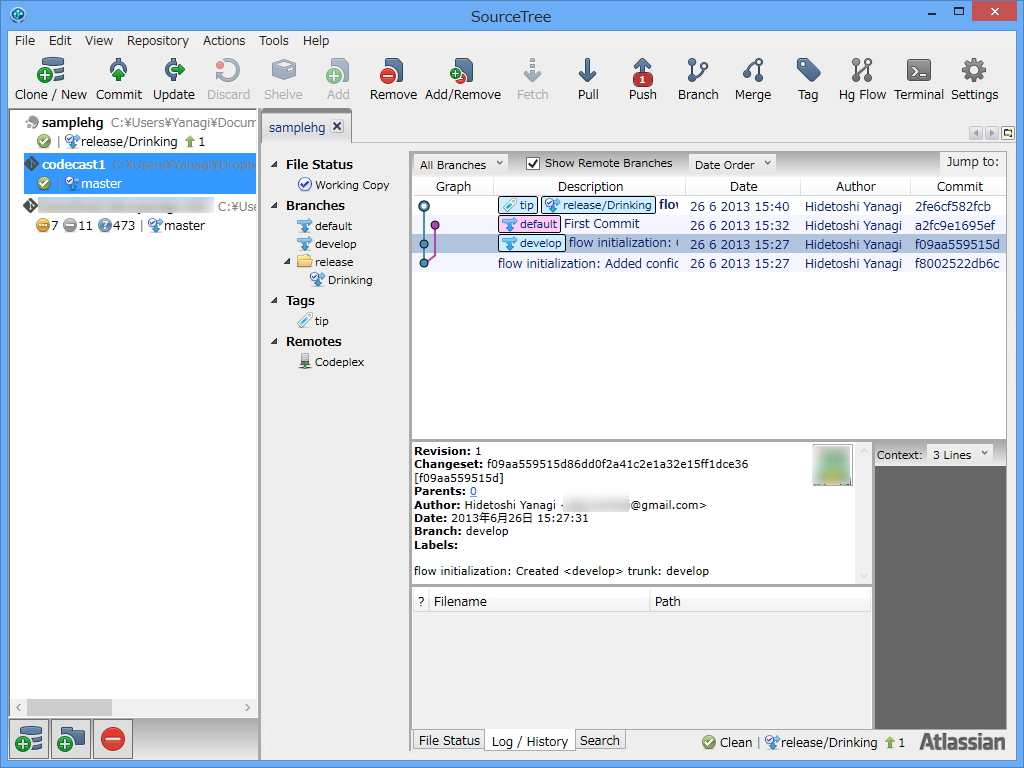Switch to the Log / History tab
The height and width of the screenshot is (768, 1024).
(x=530, y=741)
